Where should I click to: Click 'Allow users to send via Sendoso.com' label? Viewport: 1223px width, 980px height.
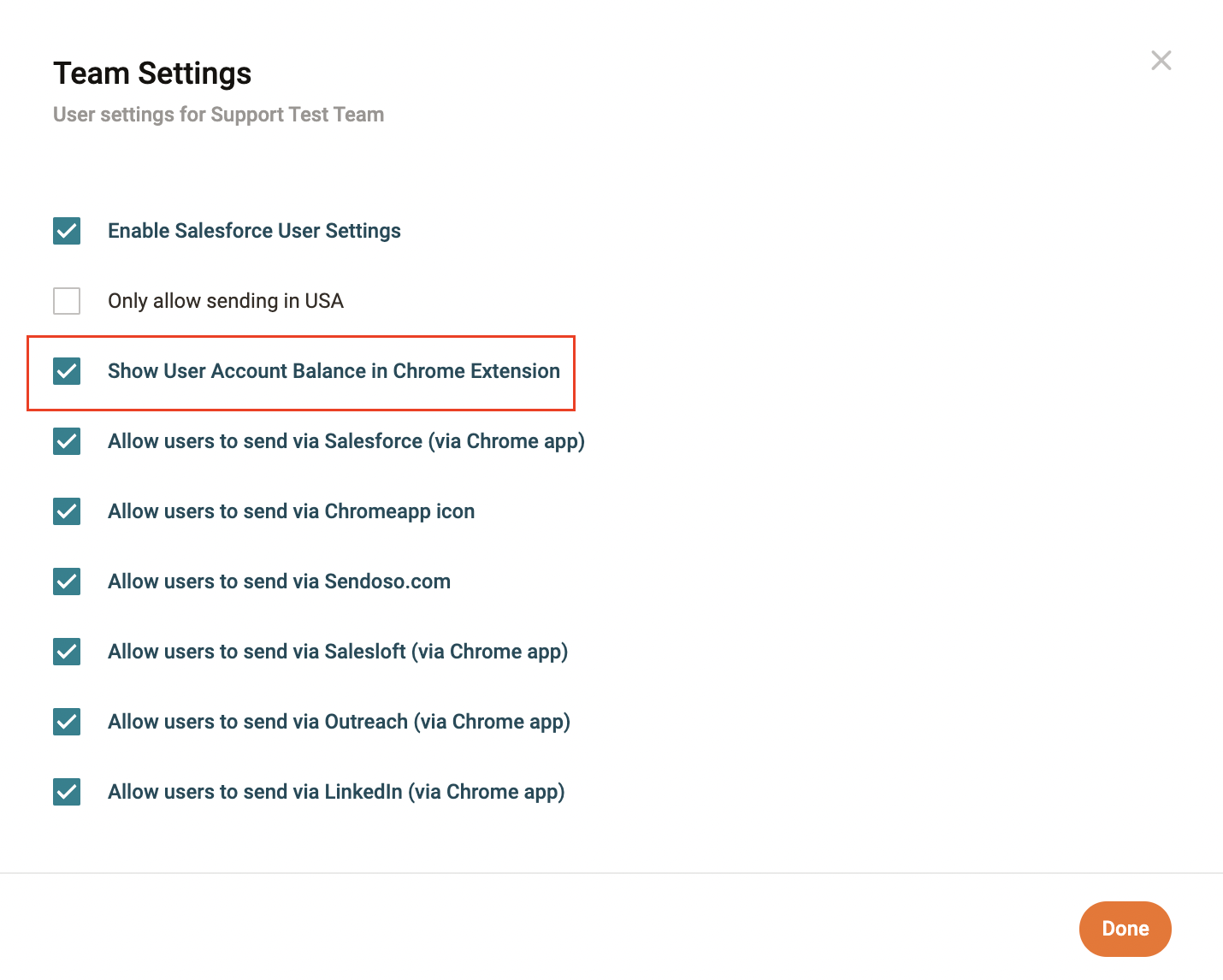click(x=279, y=582)
